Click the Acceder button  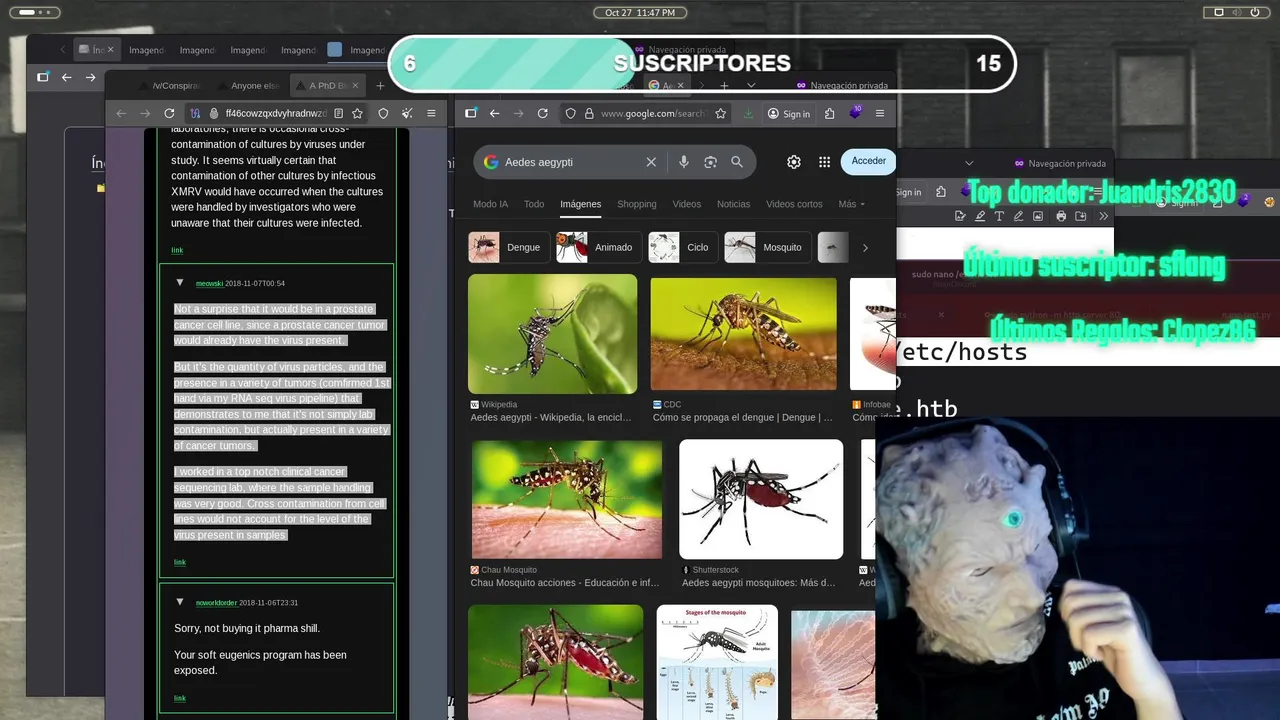coord(868,161)
